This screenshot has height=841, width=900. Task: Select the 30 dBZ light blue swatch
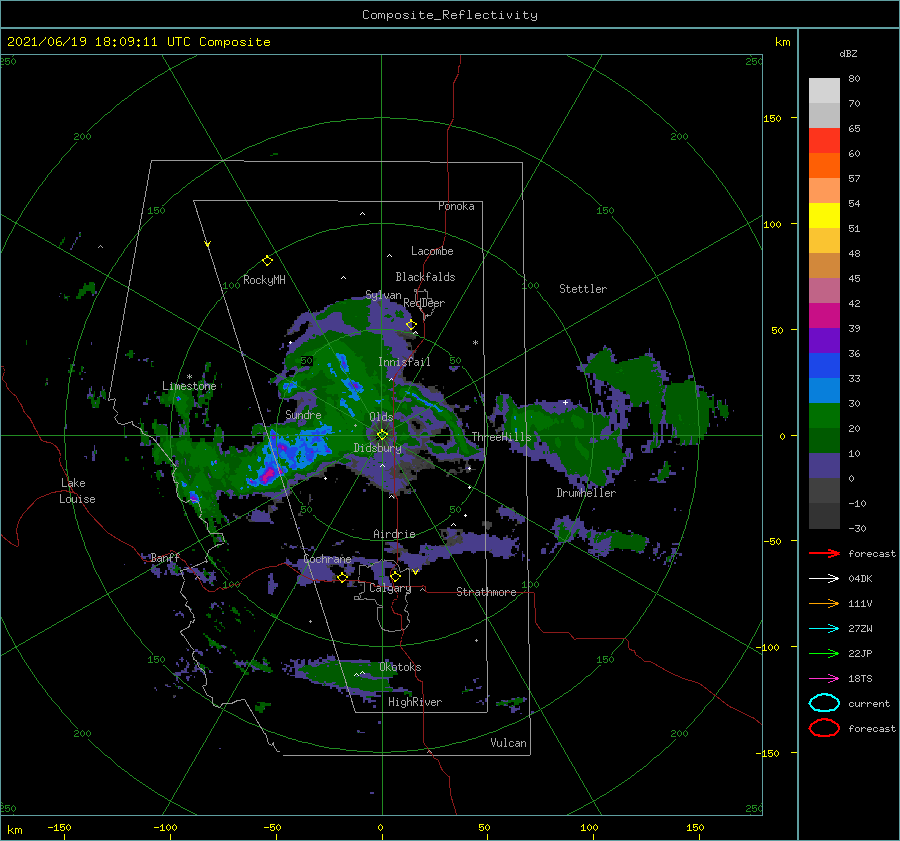tap(824, 390)
